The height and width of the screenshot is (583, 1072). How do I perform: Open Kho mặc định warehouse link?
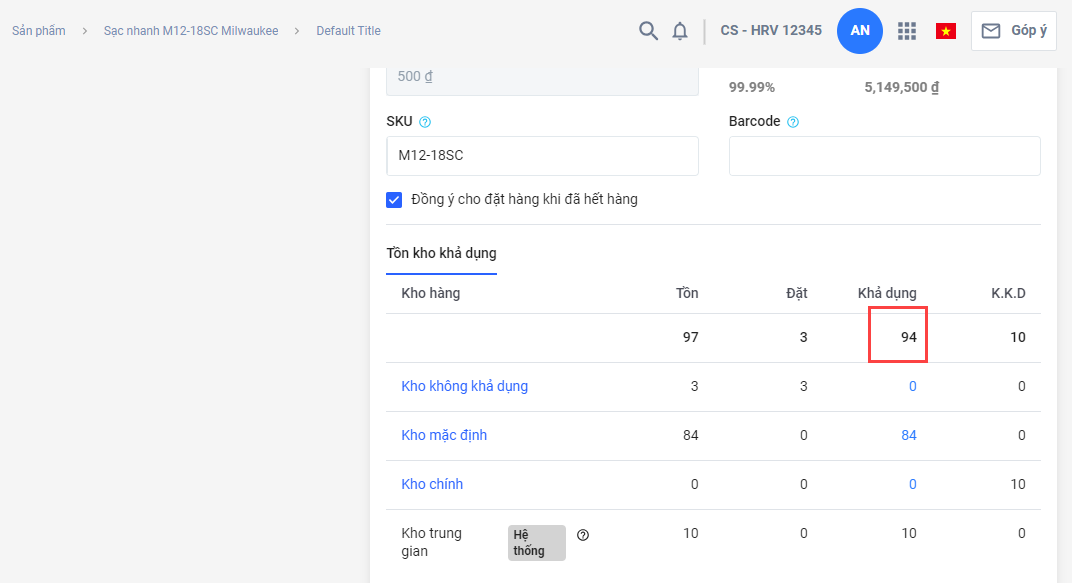tap(444, 435)
